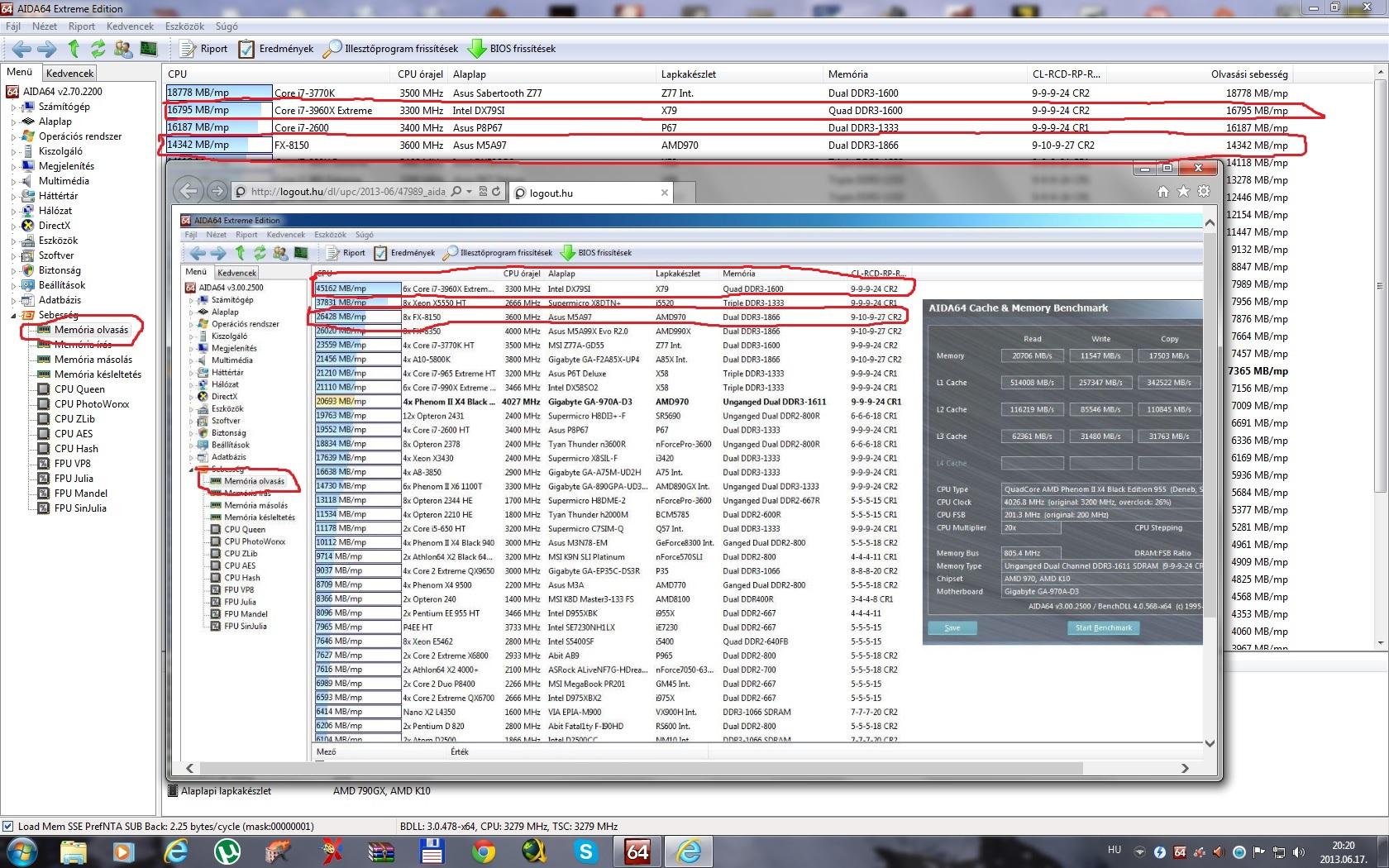The height and width of the screenshot is (868, 1389).
Task: Open Skype from the taskbar
Action: pyautogui.click(x=586, y=851)
